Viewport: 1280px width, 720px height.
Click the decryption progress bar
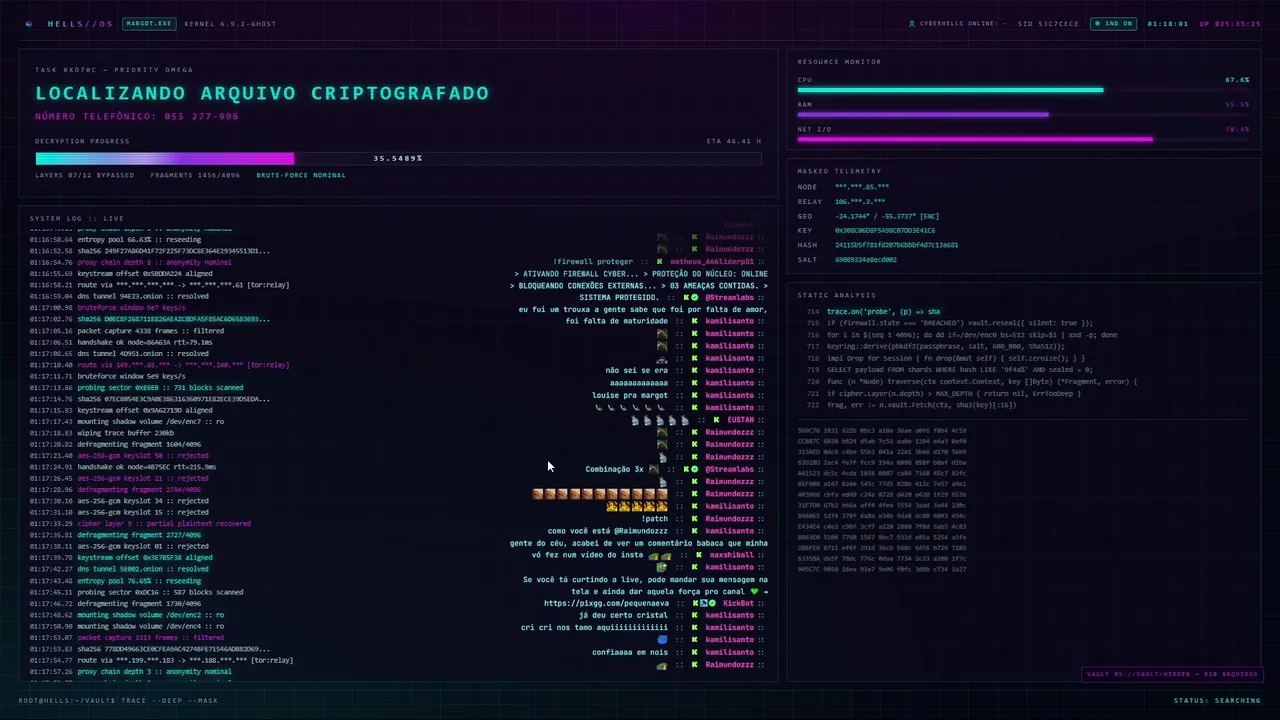coord(398,158)
